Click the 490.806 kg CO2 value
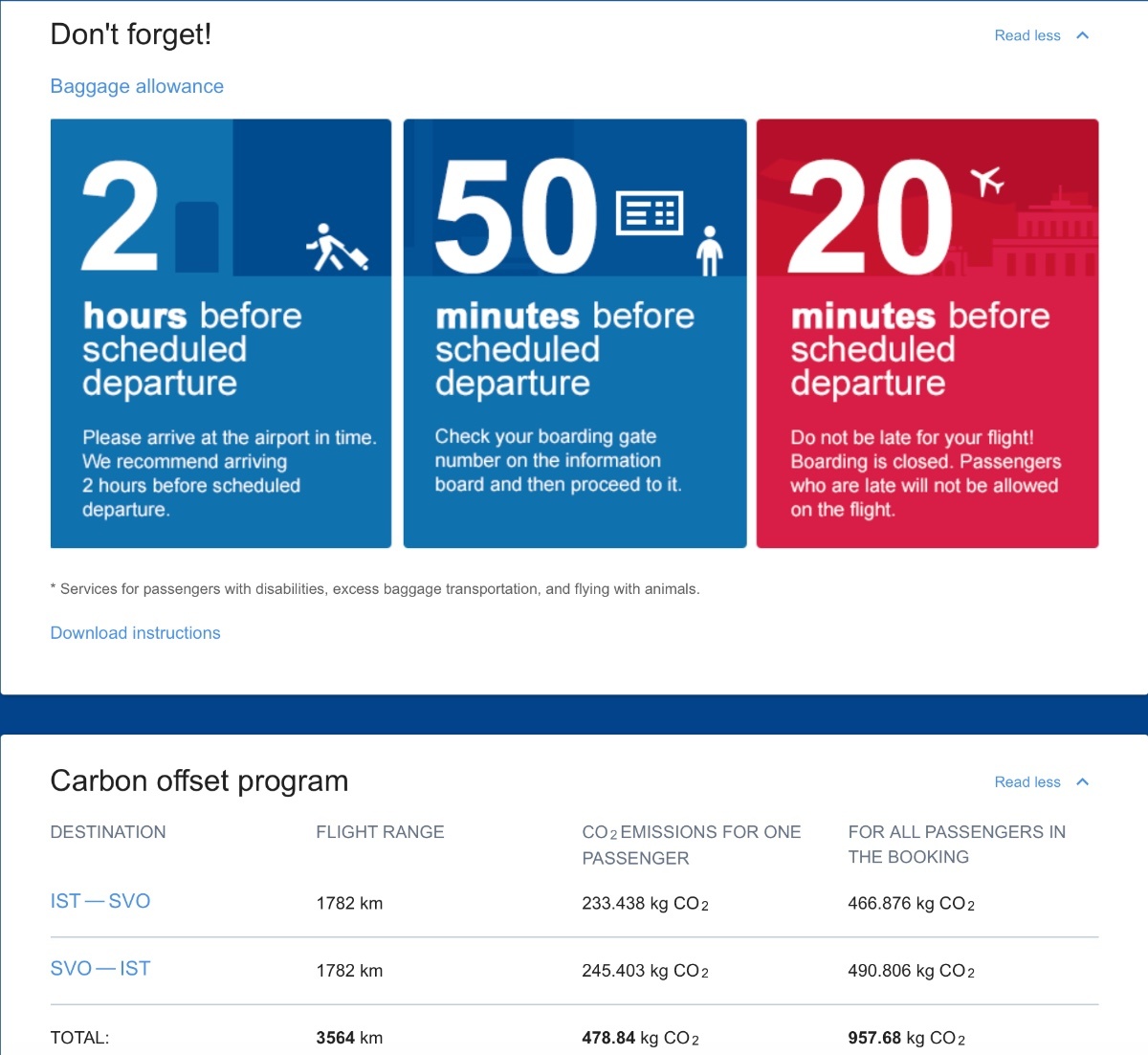 pos(911,971)
